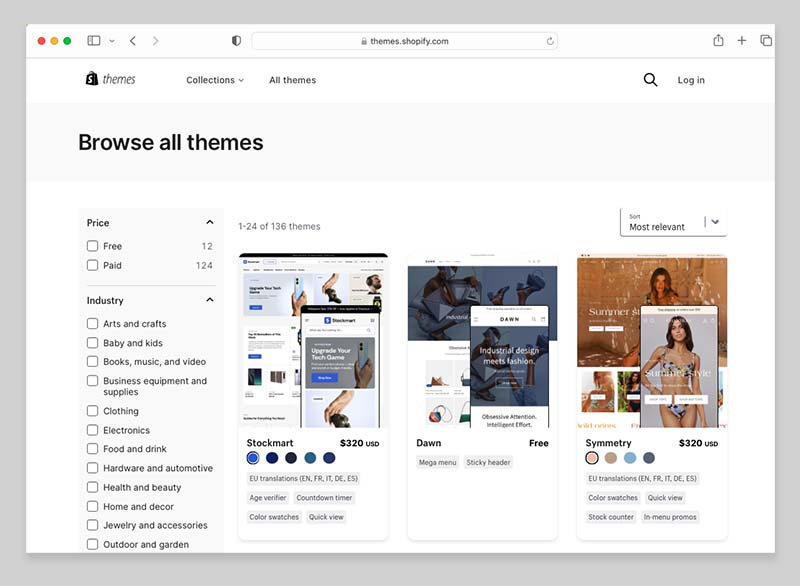Open the Stockmart theme title
This screenshot has height=586, width=800.
tap(270, 443)
